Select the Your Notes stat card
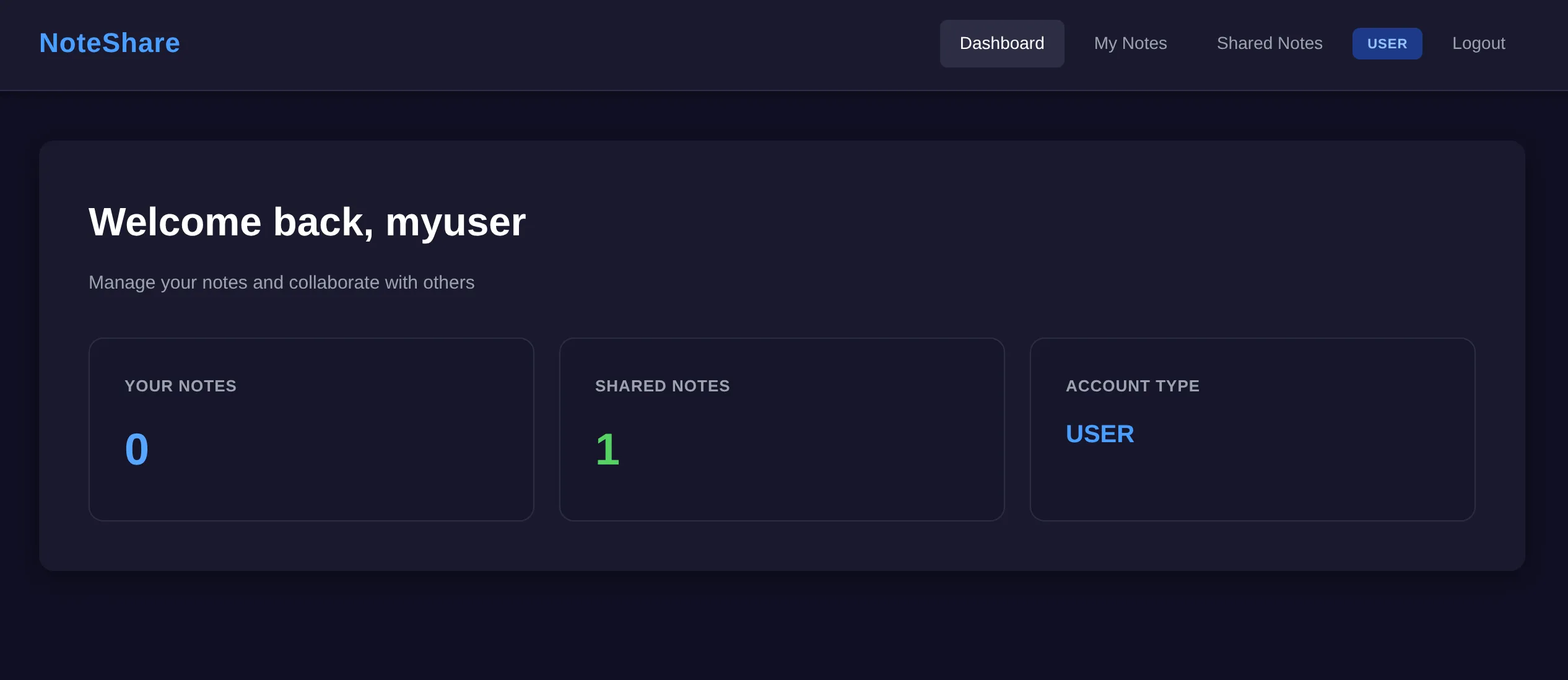Screen dimensions: 1568x680 point(311,429)
